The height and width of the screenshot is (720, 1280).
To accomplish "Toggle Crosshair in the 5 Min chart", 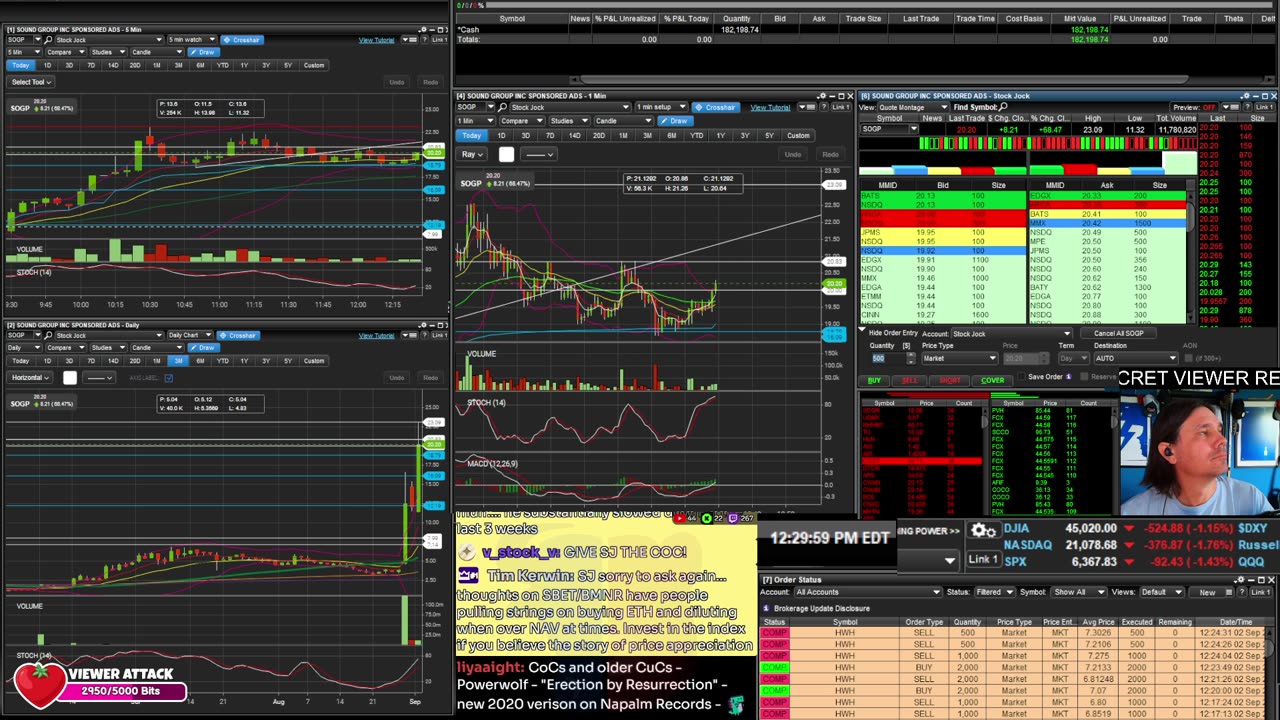I will pyautogui.click(x=241, y=40).
